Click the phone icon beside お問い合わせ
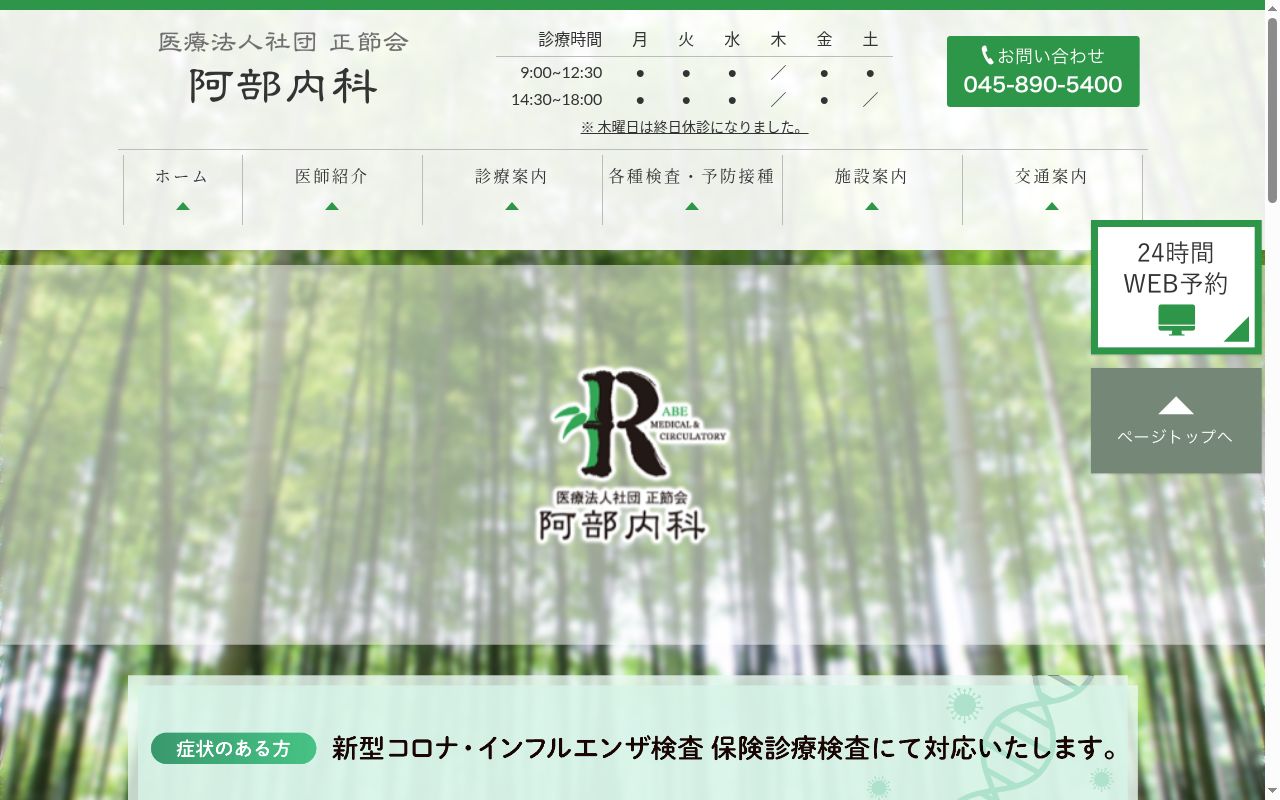Image resolution: width=1280 pixels, height=800 pixels. coord(987,55)
